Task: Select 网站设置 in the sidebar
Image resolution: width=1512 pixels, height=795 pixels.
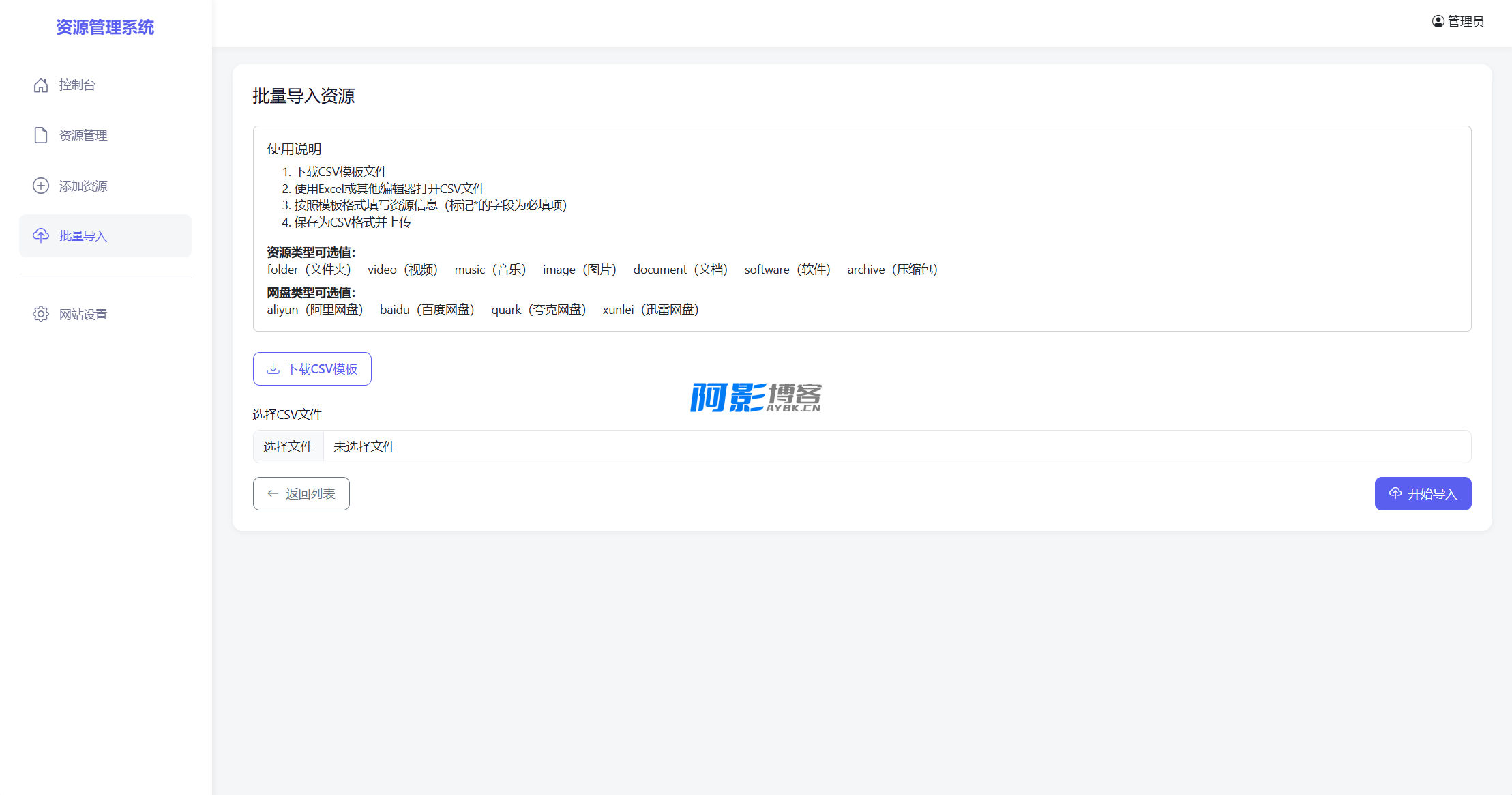Action: click(83, 314)
